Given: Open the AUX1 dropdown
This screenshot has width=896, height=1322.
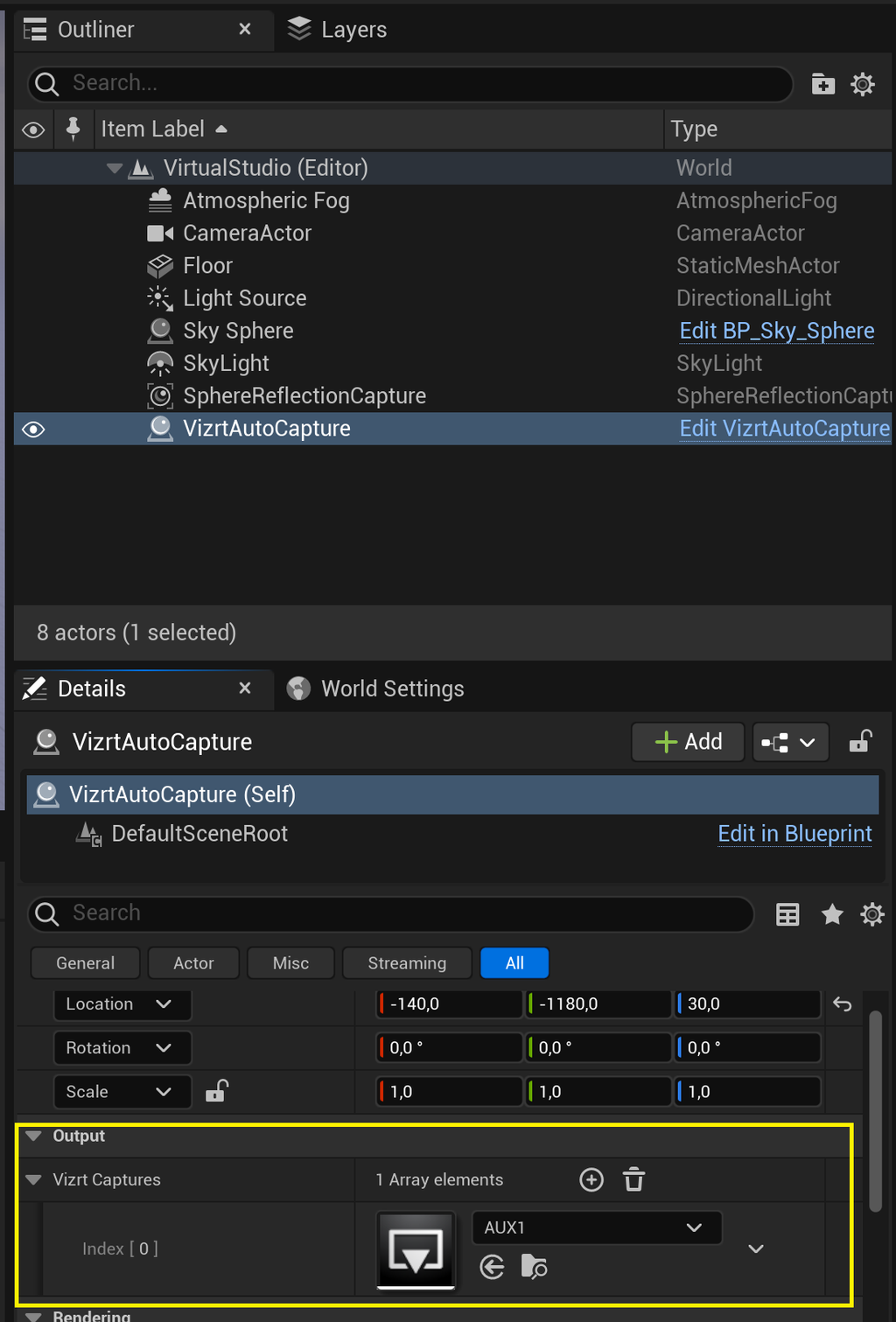Looking at the screenshot, I should coord(597,1228).
